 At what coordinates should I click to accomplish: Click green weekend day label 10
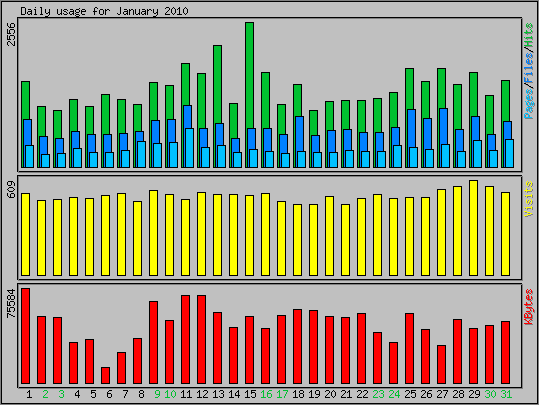click(170, 394)
